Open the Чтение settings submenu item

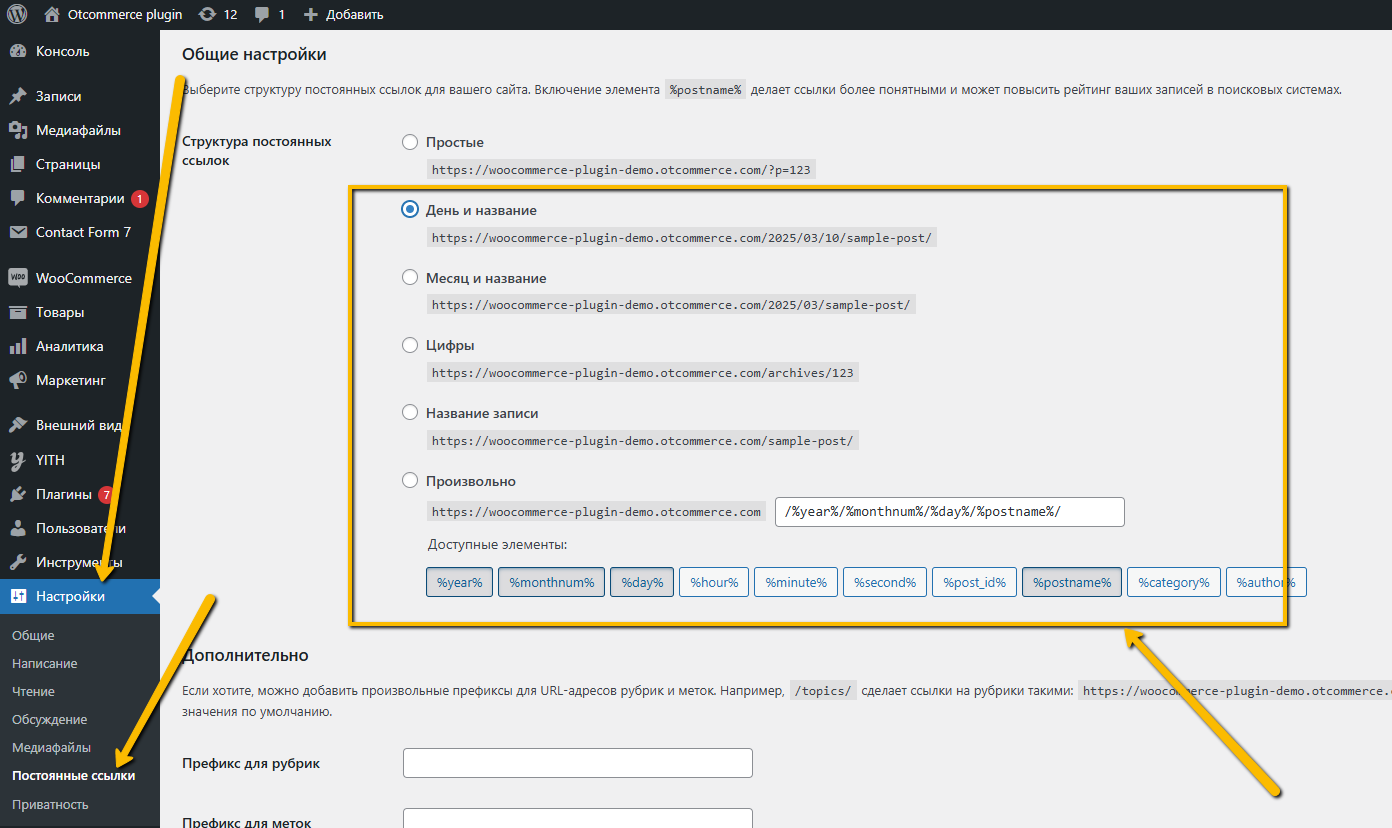pyautogui.click(x=33, y=692)
